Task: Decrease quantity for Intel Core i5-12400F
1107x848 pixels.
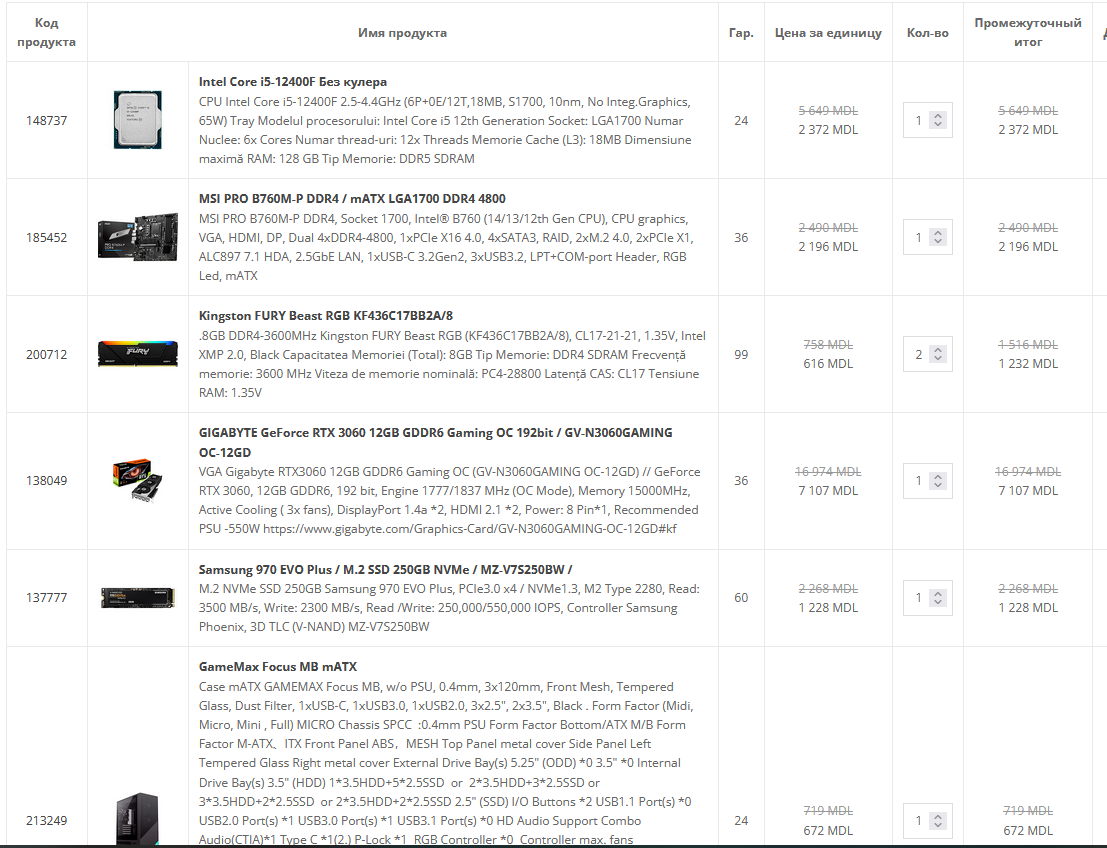Action: [x=938, y=125]
